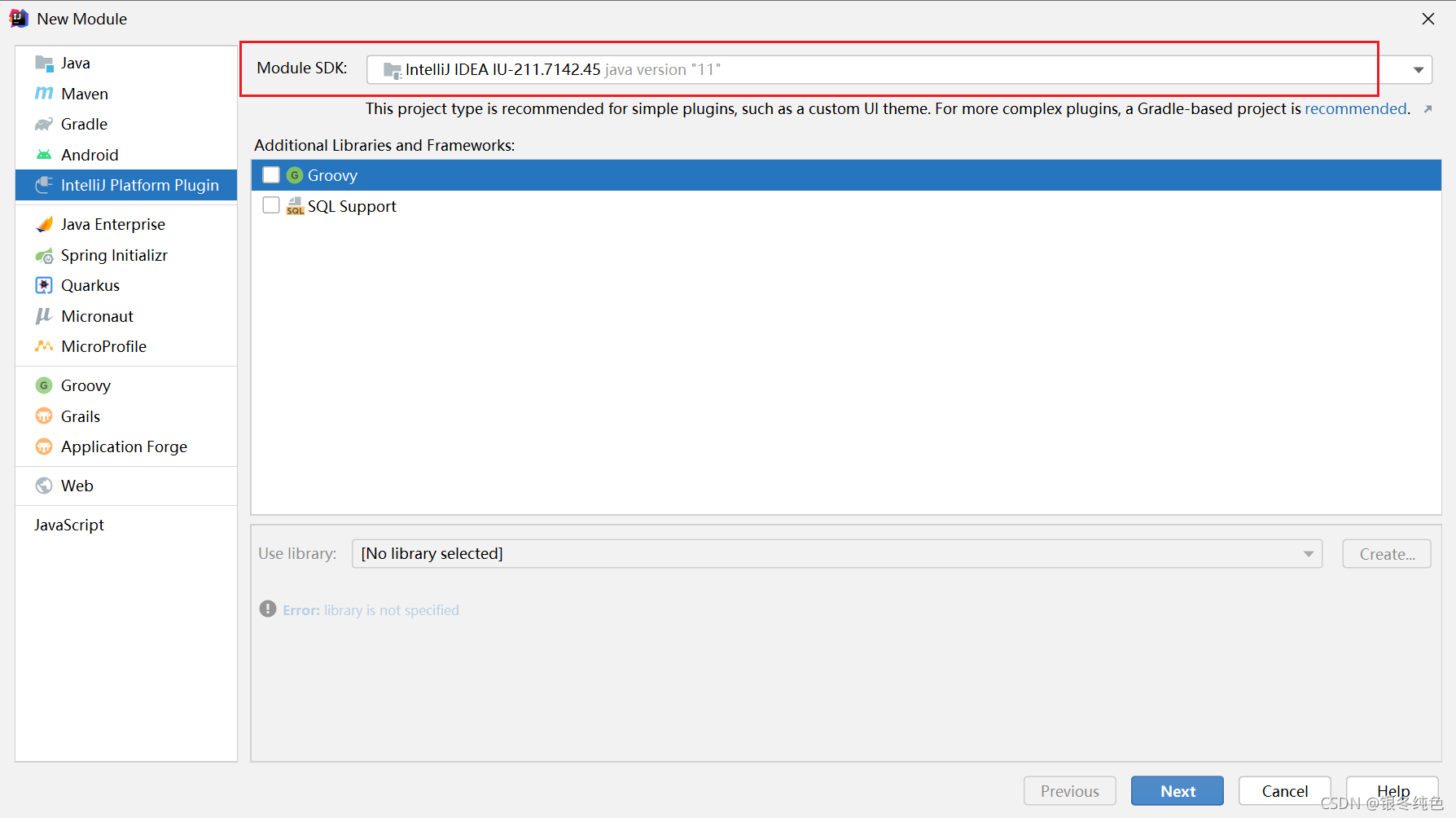Choose MicroProfile from the list
This screenshot has height=818, width=1456.
126,347
